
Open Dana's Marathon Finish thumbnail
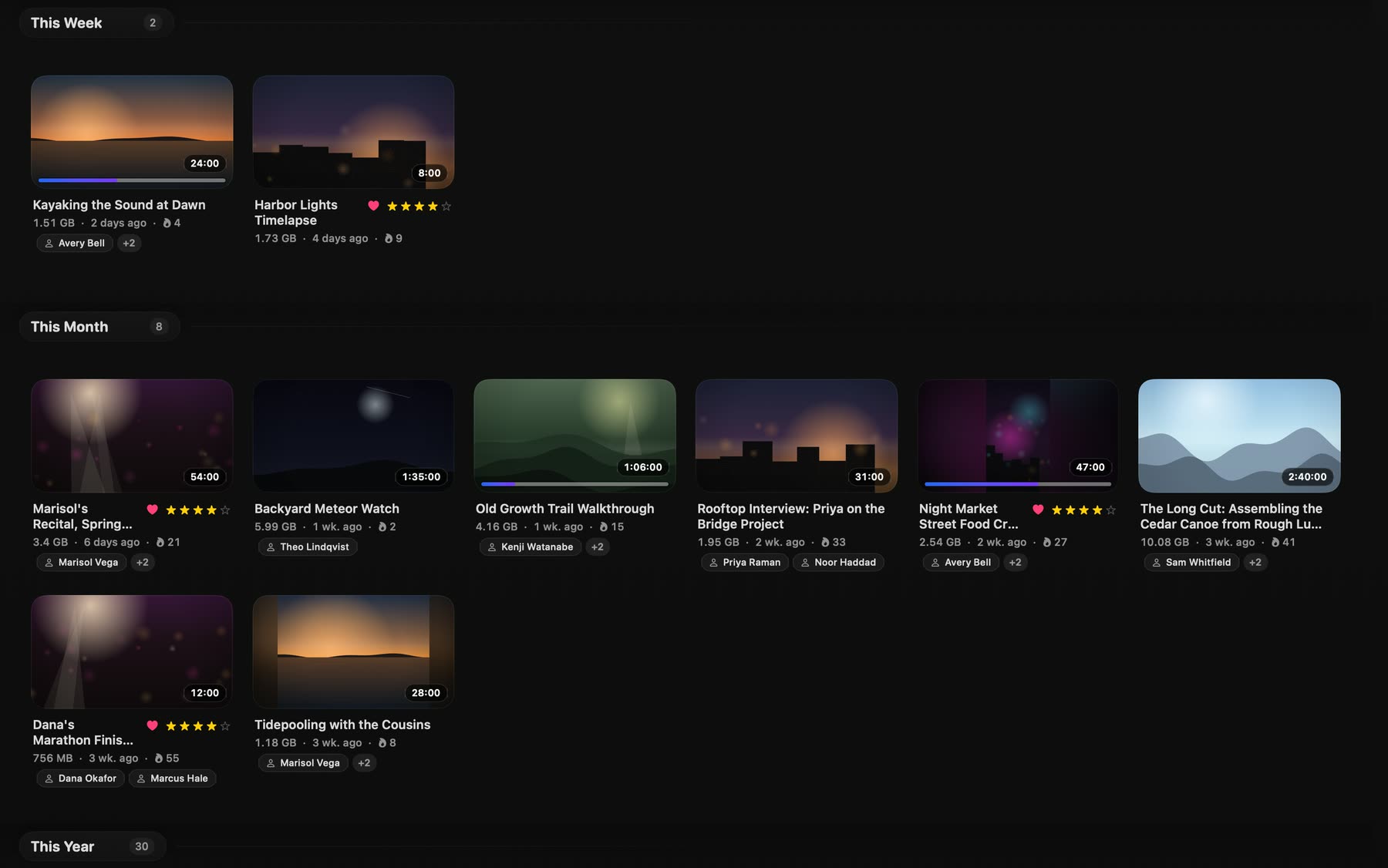[132, 651]
